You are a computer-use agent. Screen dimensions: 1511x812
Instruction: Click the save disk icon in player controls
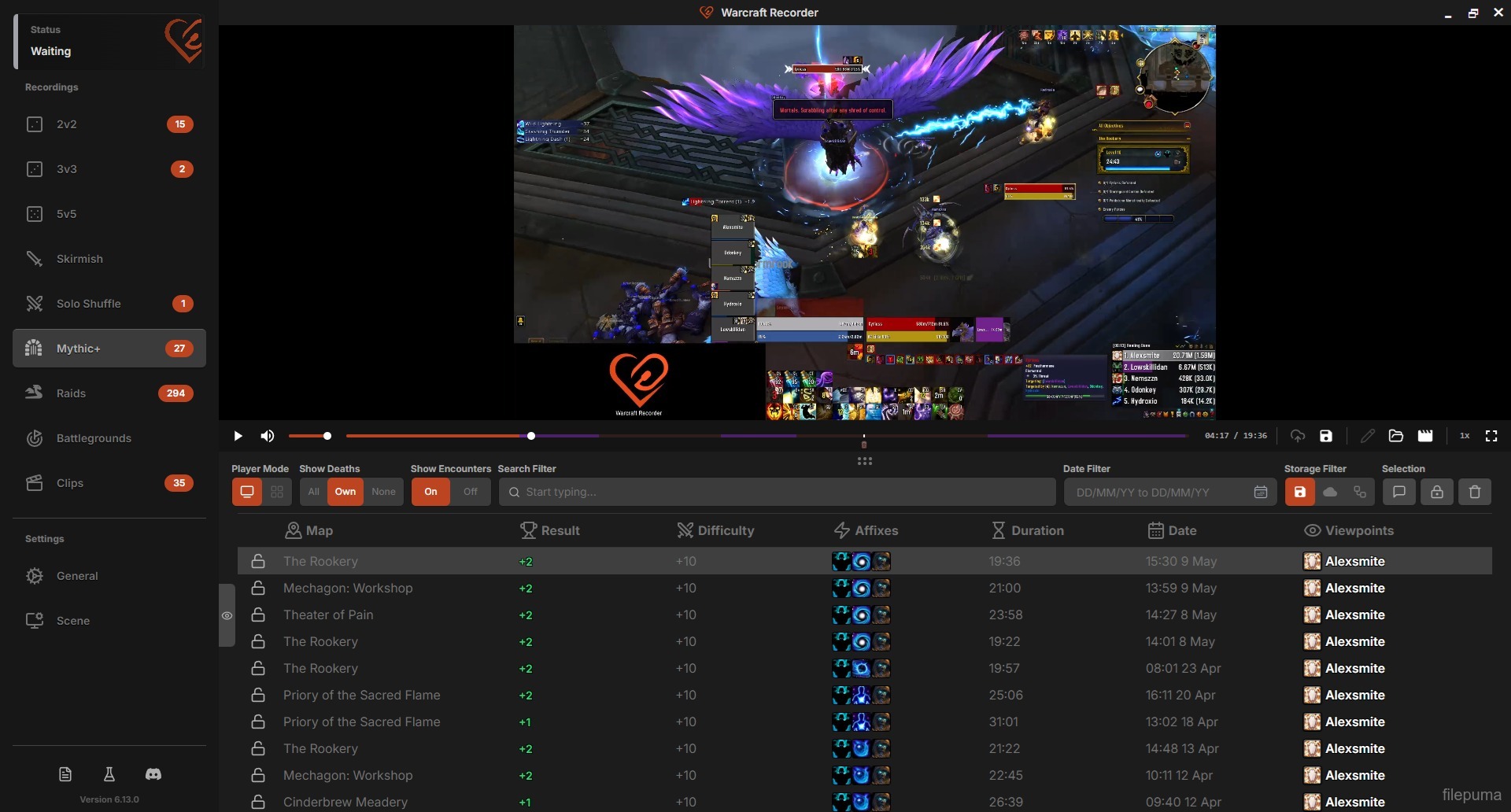click(x=1326, y=436)
